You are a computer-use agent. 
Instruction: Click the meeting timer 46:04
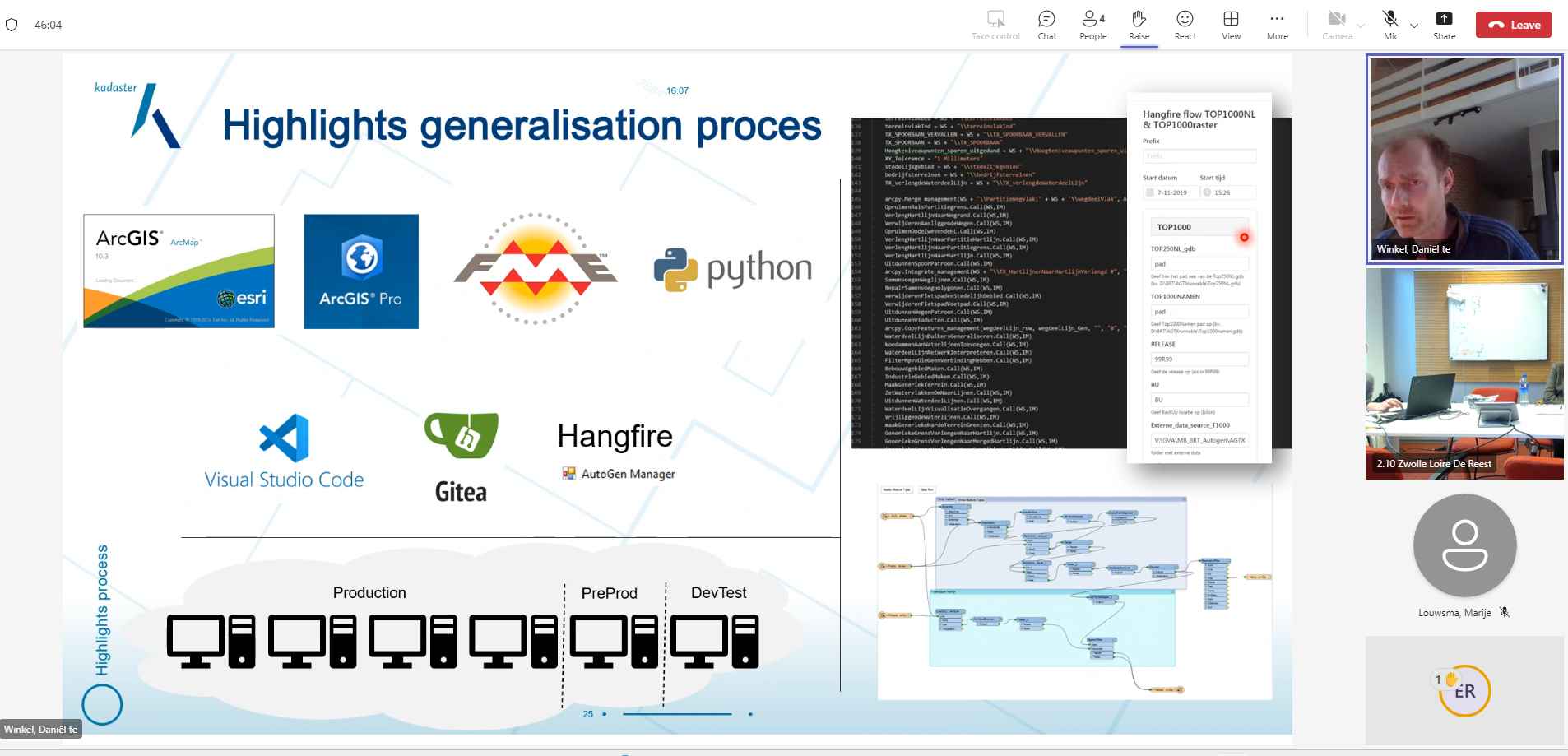coord(48,25)
